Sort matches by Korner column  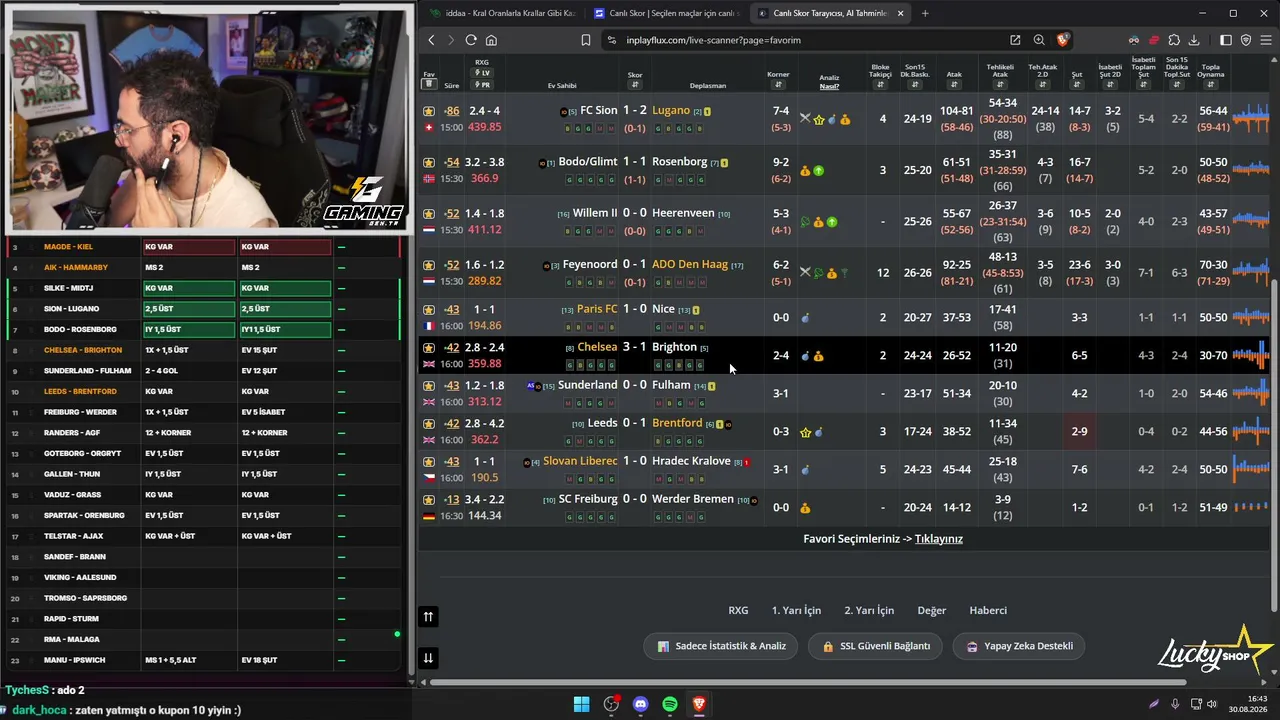coord(778,85)
